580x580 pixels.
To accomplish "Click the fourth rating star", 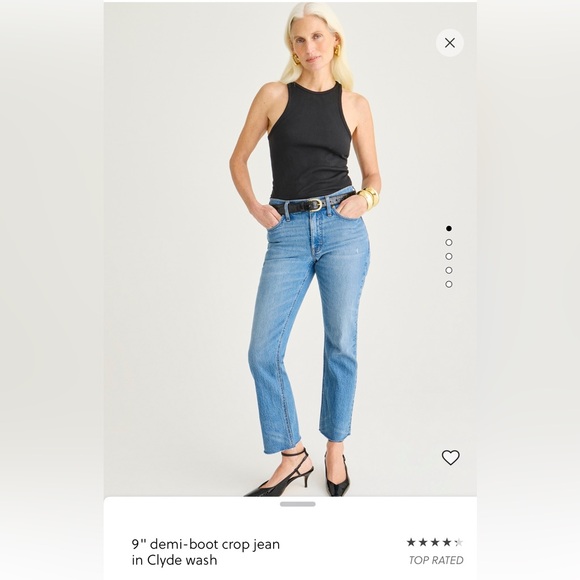I will (x=447, y=542).
